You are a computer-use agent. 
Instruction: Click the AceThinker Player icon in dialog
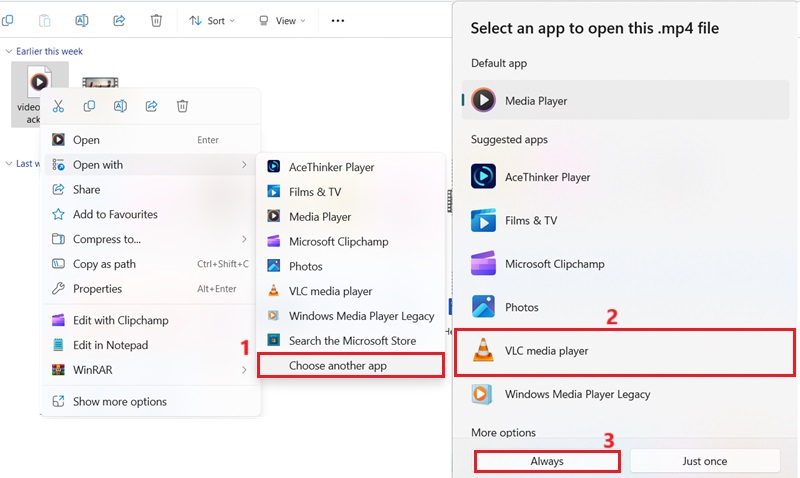click(483, 177)
